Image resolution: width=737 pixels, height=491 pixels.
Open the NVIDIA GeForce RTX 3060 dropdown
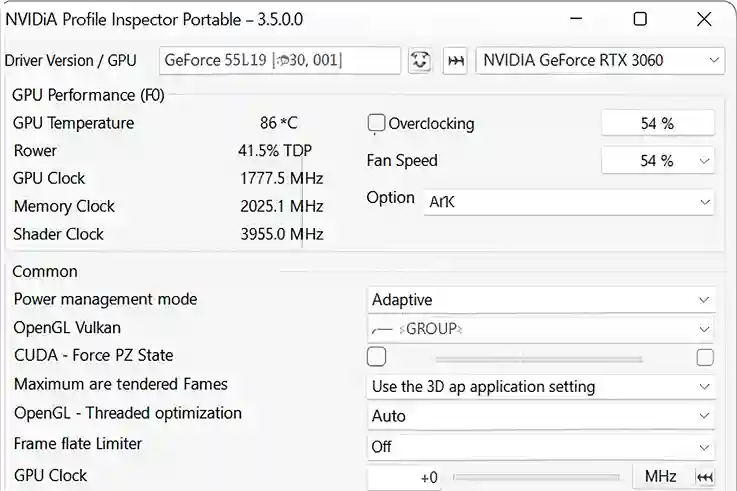click(600, 61)
